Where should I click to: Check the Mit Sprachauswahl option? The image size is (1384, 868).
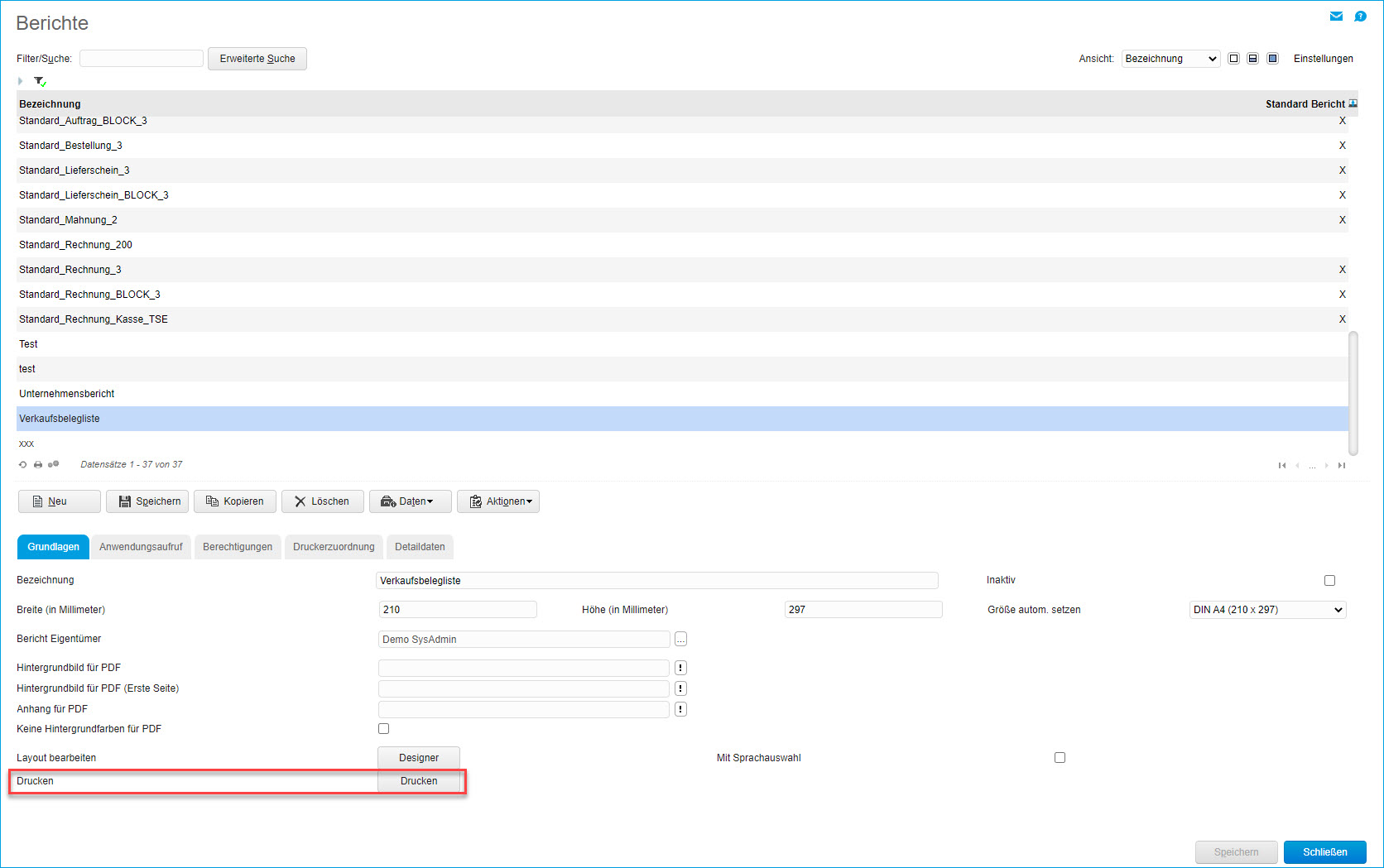coord(1060,758)
